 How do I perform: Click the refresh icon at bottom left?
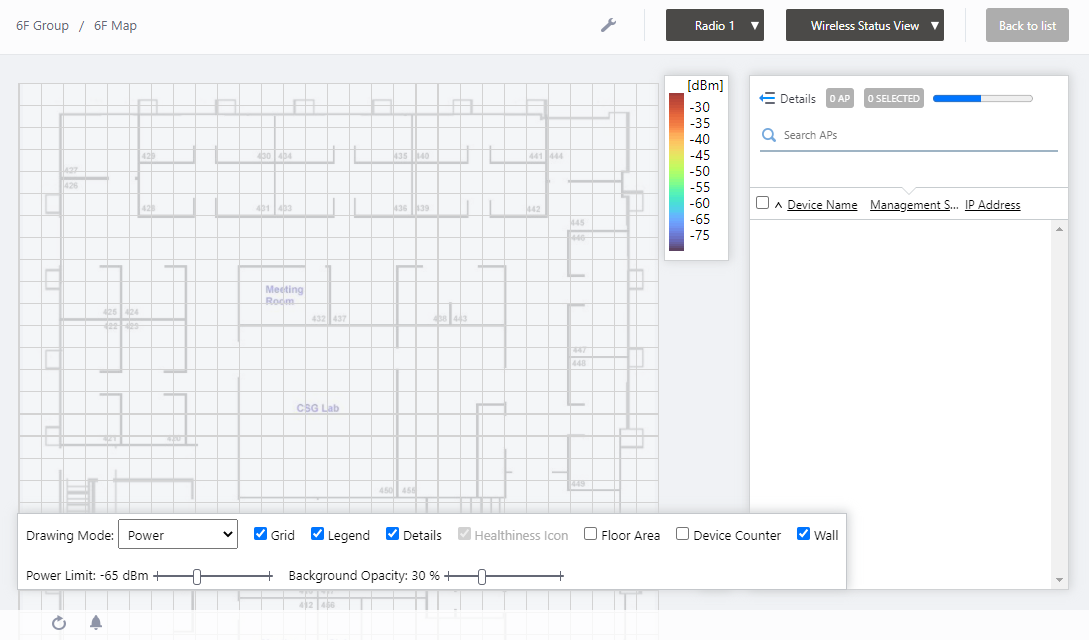[x=59, y=623]
